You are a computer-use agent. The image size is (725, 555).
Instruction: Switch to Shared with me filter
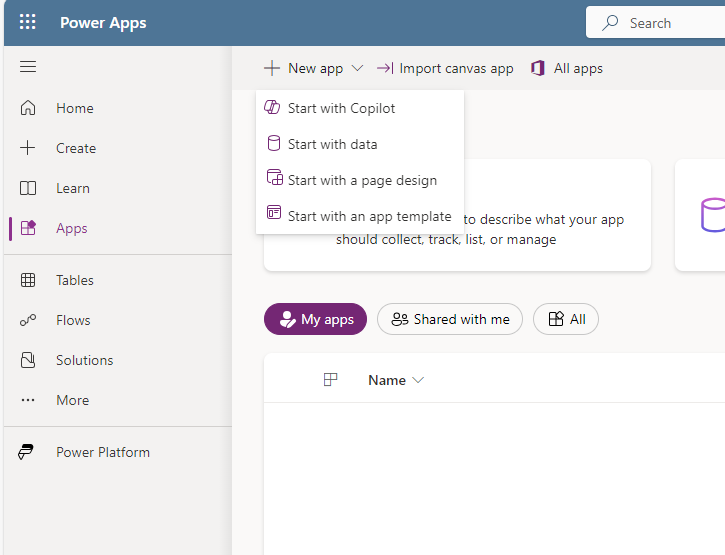[450, 319]
